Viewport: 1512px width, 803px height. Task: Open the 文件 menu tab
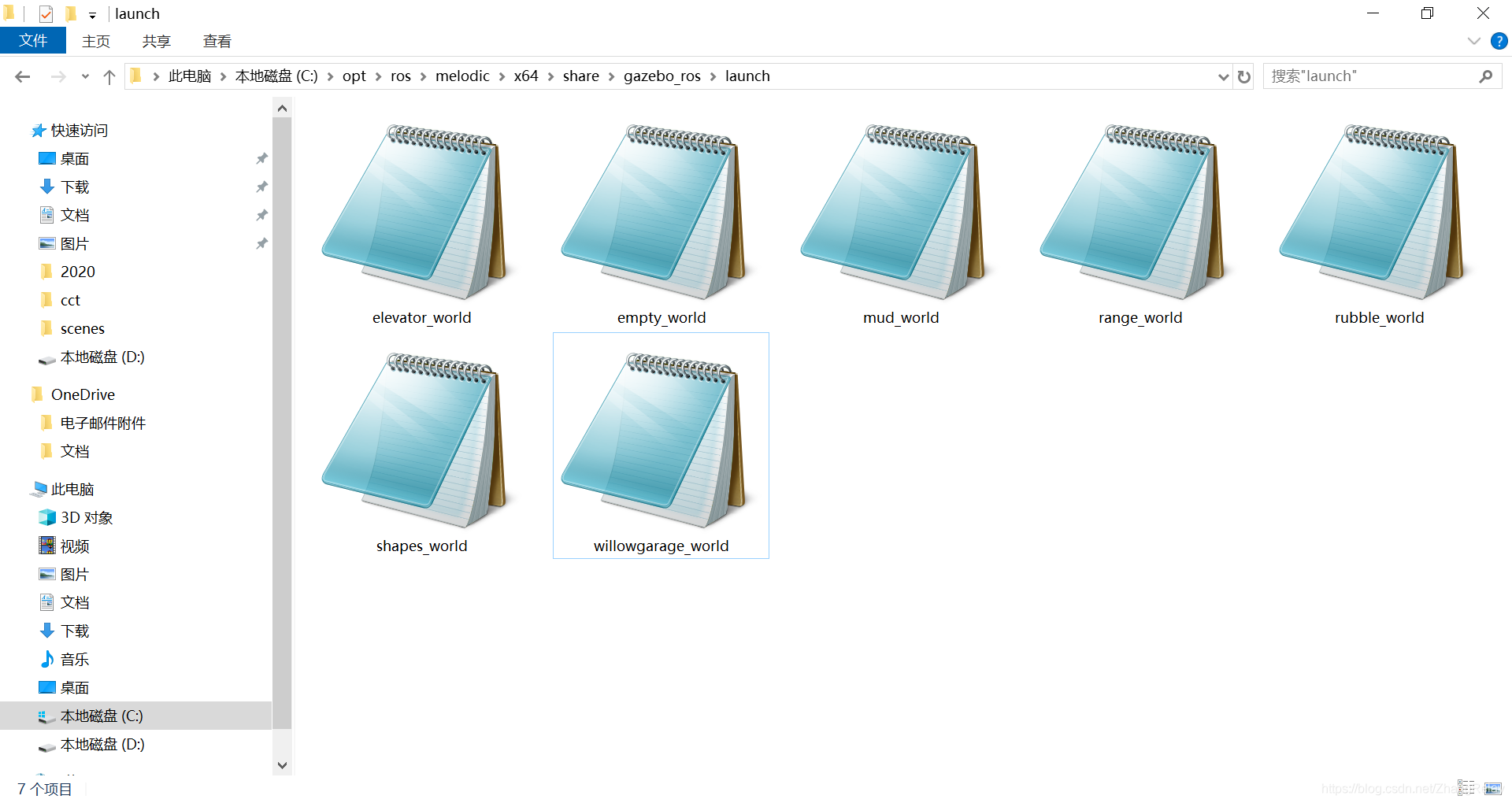tap(33, 41)
